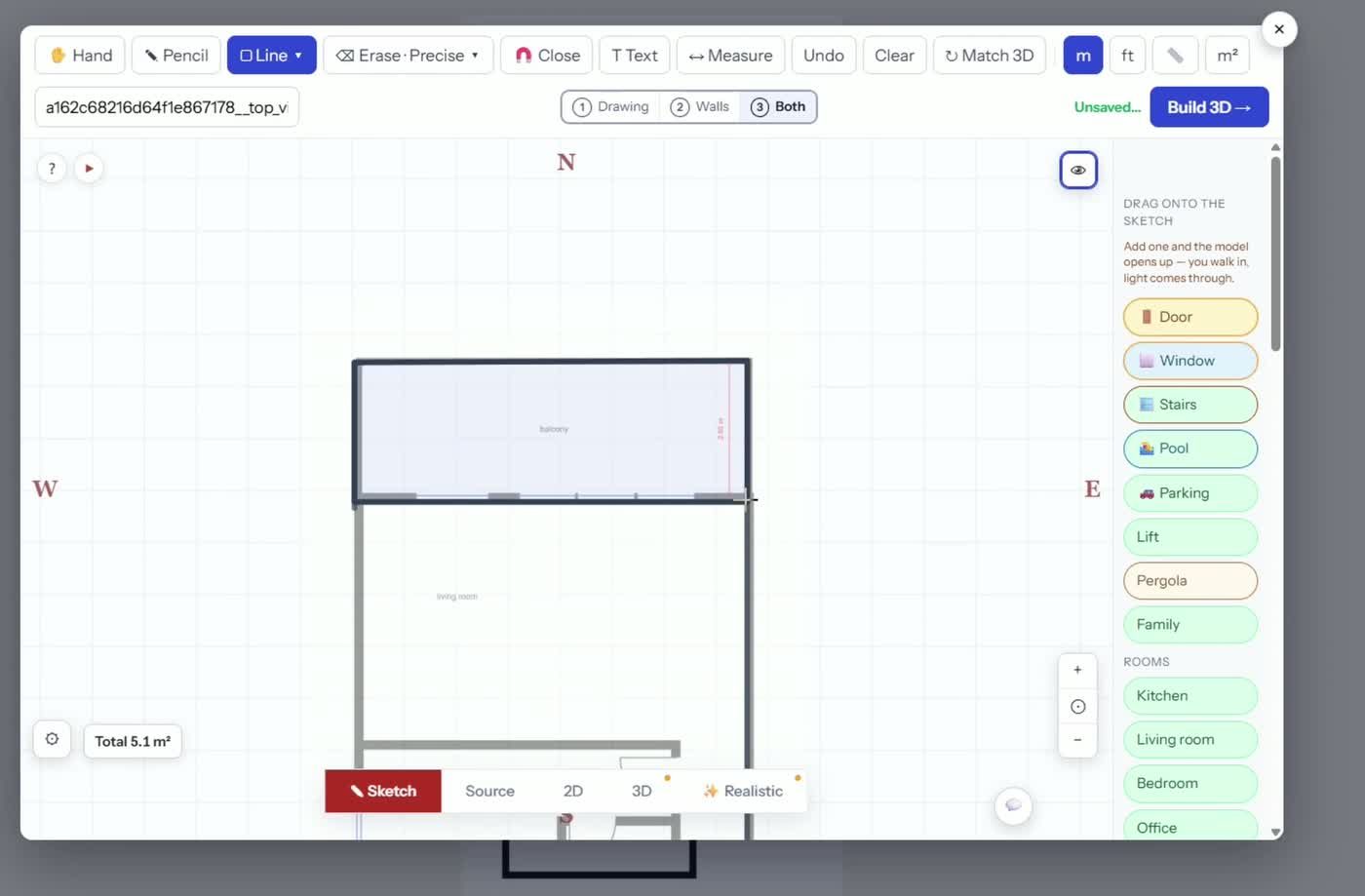Image resolution: width=1365 pixels, height=896 pixels.
Task: Toggle the ruler dimensions icon
Action: 1175,56
